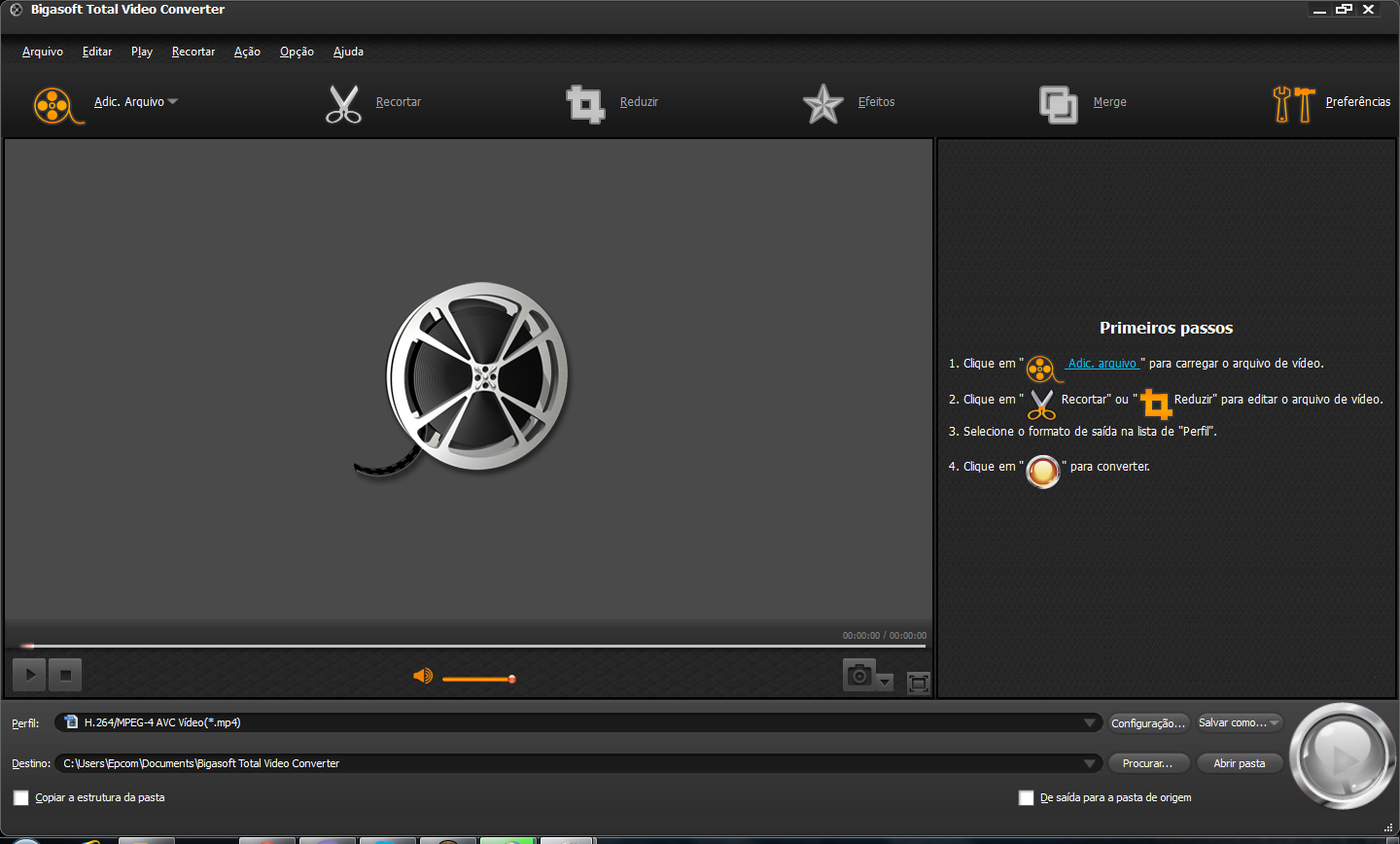Click the Merge toolbar icon

coord(1059,104)
